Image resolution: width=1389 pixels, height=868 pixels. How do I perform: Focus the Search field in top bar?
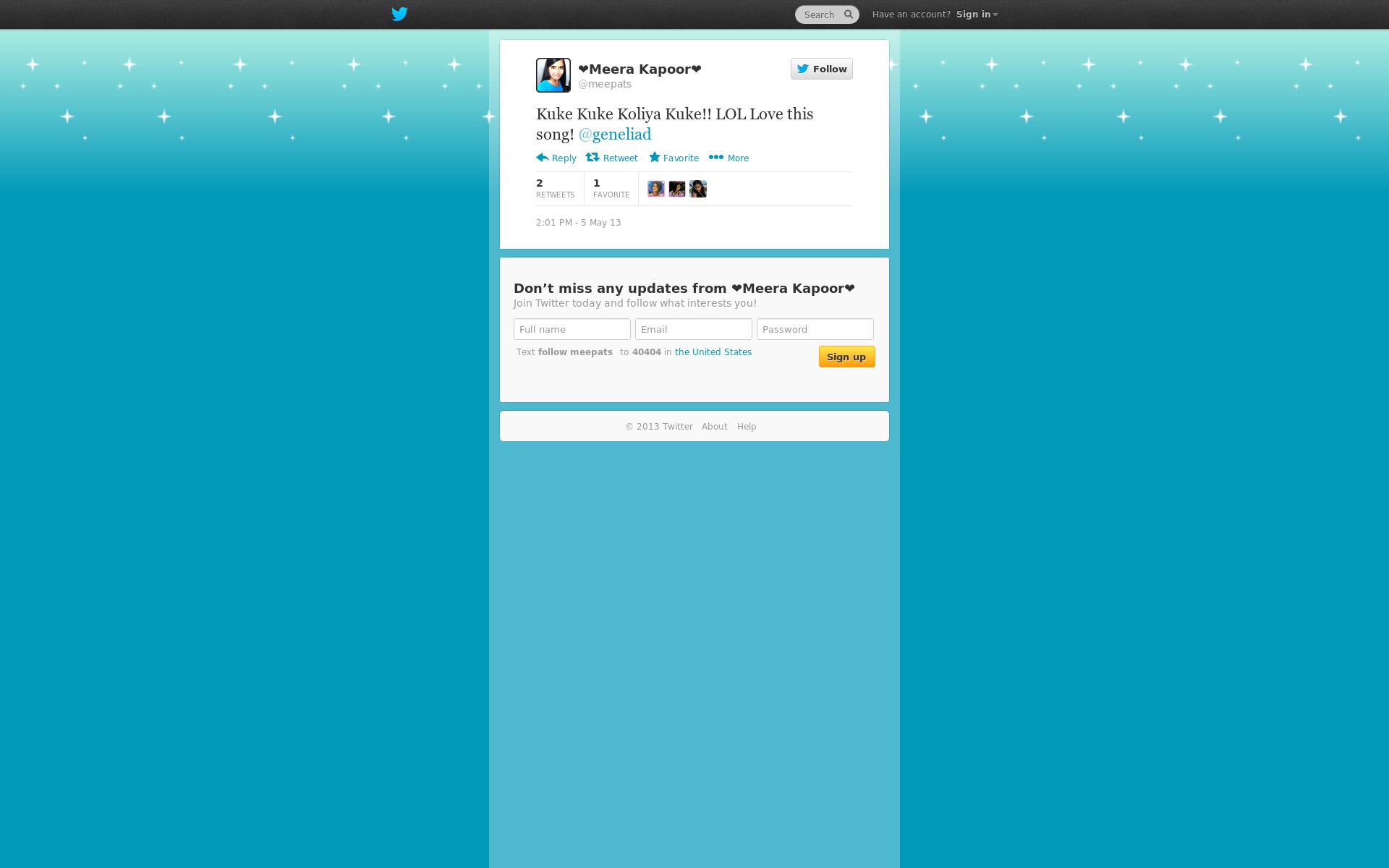tap(826, 14)
